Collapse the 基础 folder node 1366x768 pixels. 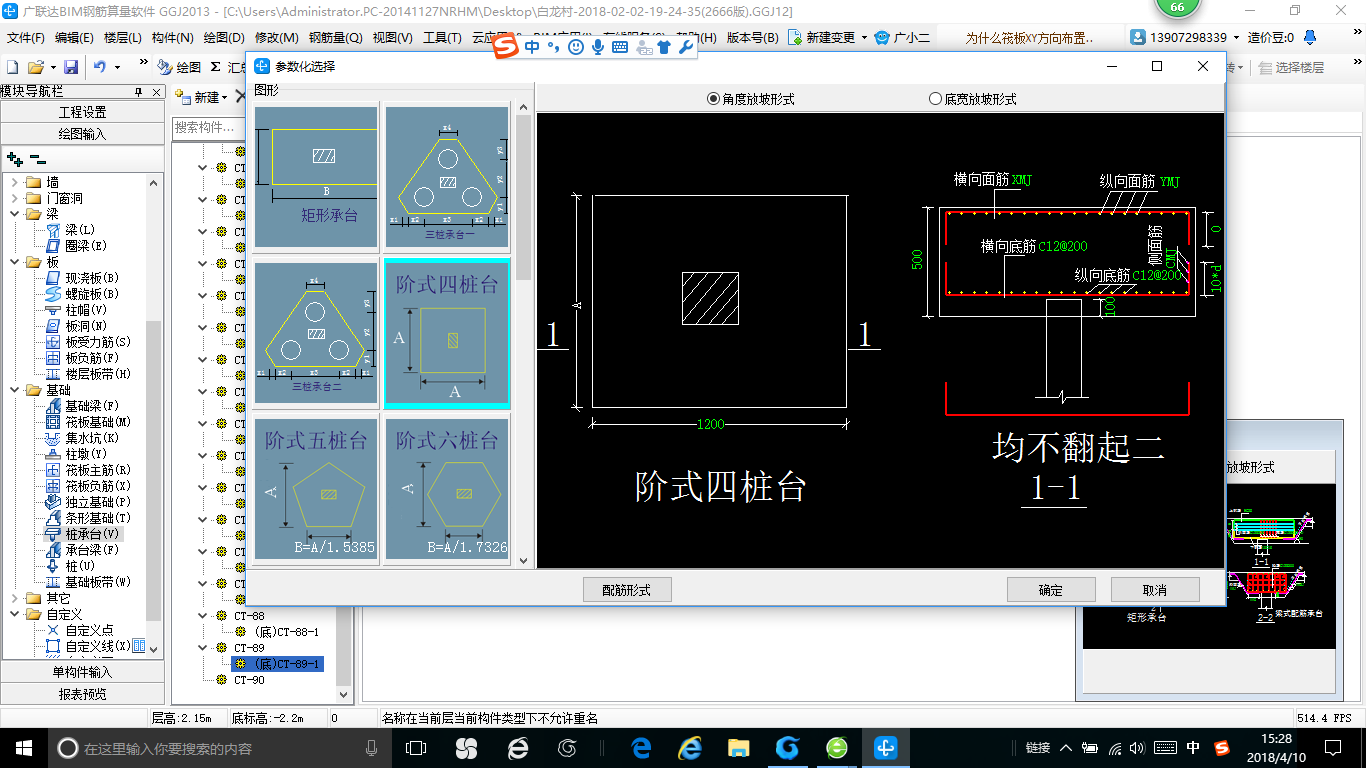(x=14, y=390)
